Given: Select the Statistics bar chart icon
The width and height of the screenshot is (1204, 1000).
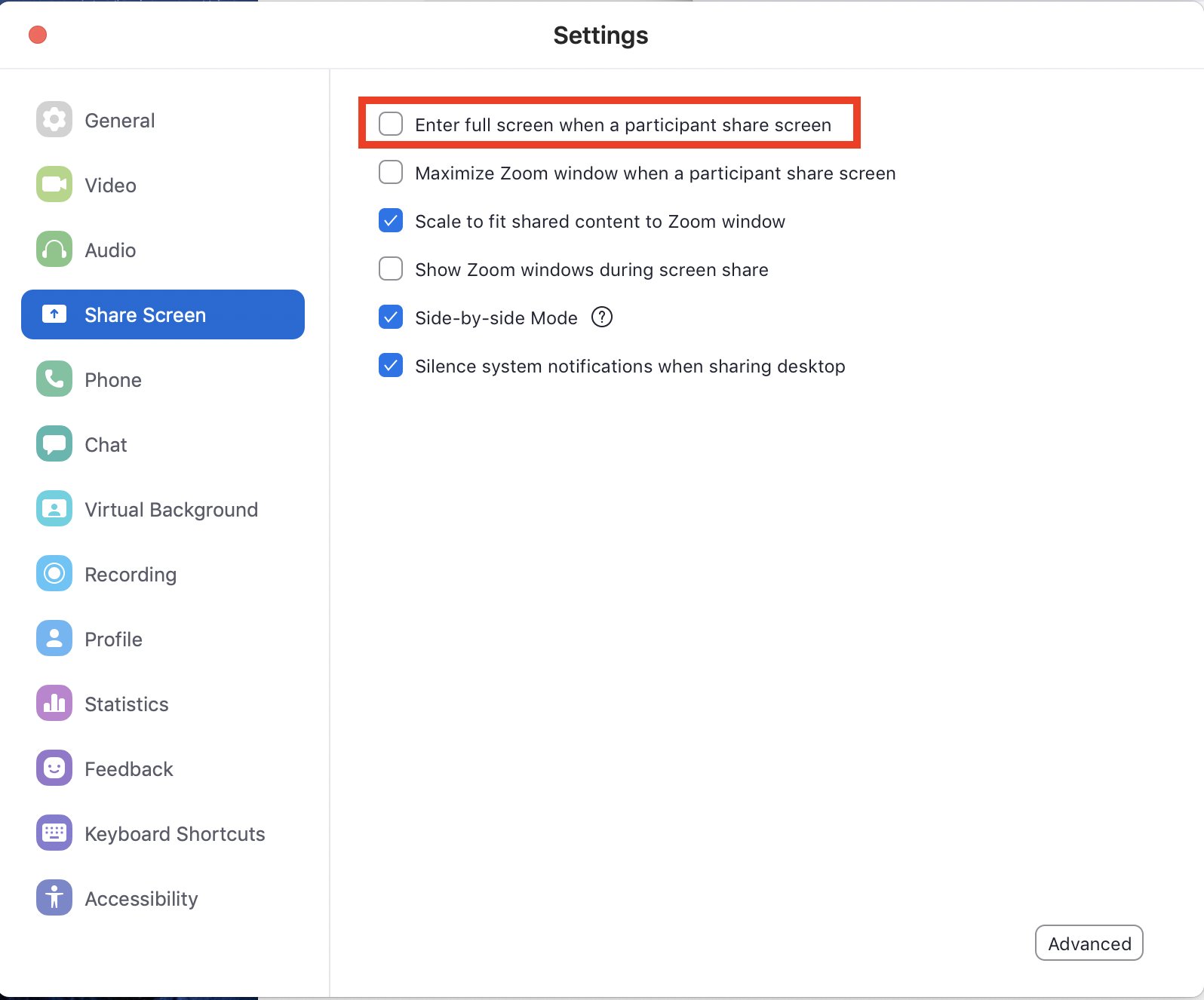Looking at the screenshot, I should click(54, 703).
